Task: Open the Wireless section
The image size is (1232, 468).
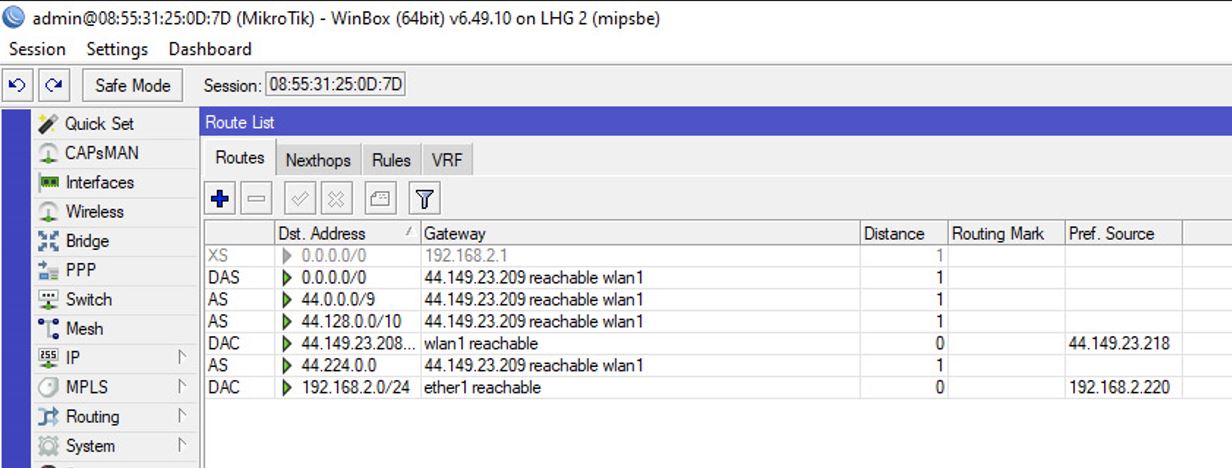Action: pos(94,212)
